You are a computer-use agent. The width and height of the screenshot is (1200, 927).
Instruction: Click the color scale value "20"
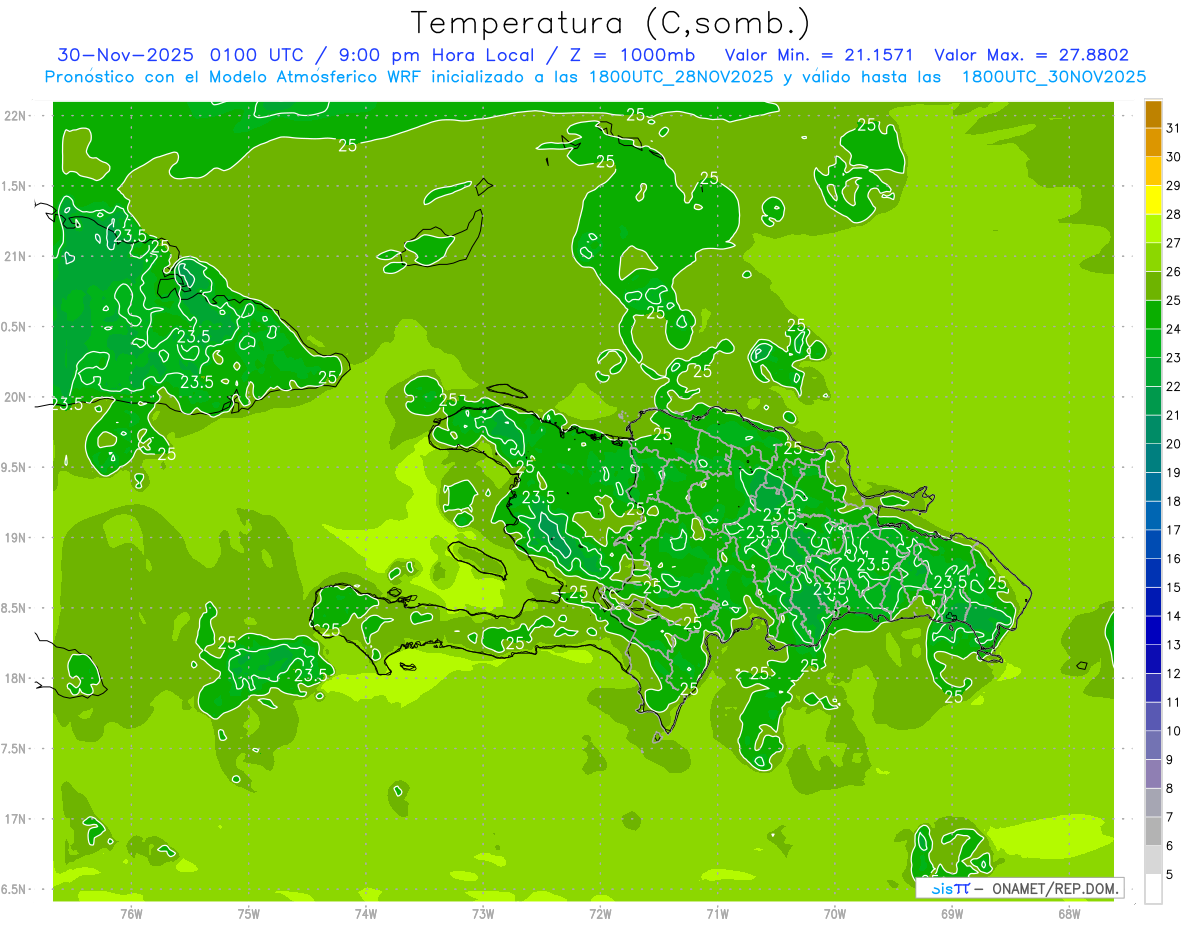[x=1174, y=444]
